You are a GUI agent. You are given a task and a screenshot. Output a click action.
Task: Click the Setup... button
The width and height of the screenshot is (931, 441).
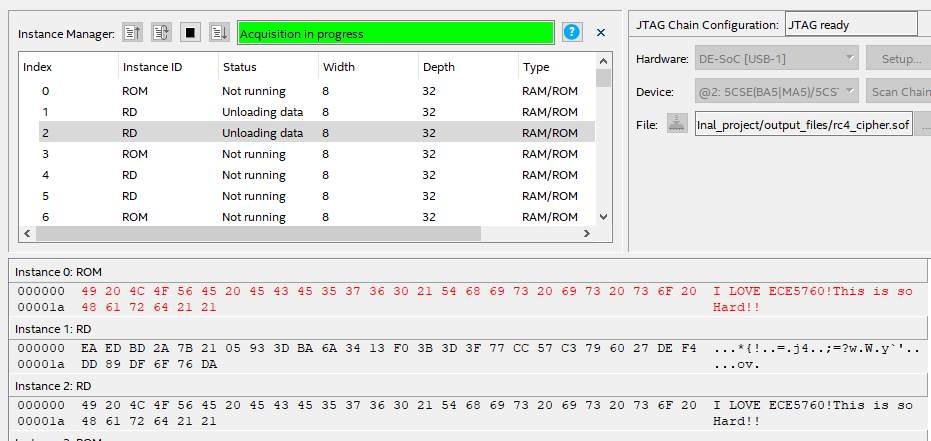(901, 59)
